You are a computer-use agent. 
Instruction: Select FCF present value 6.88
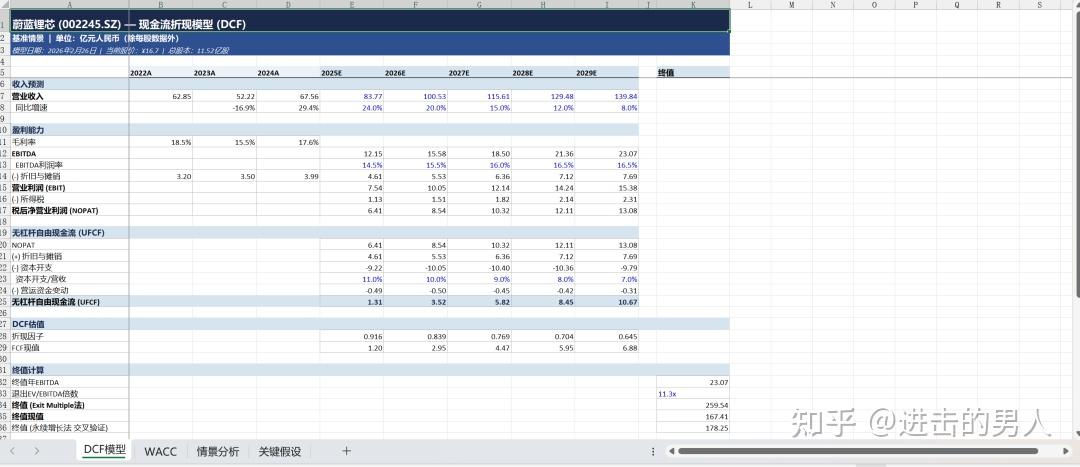(x=607, y=348)
